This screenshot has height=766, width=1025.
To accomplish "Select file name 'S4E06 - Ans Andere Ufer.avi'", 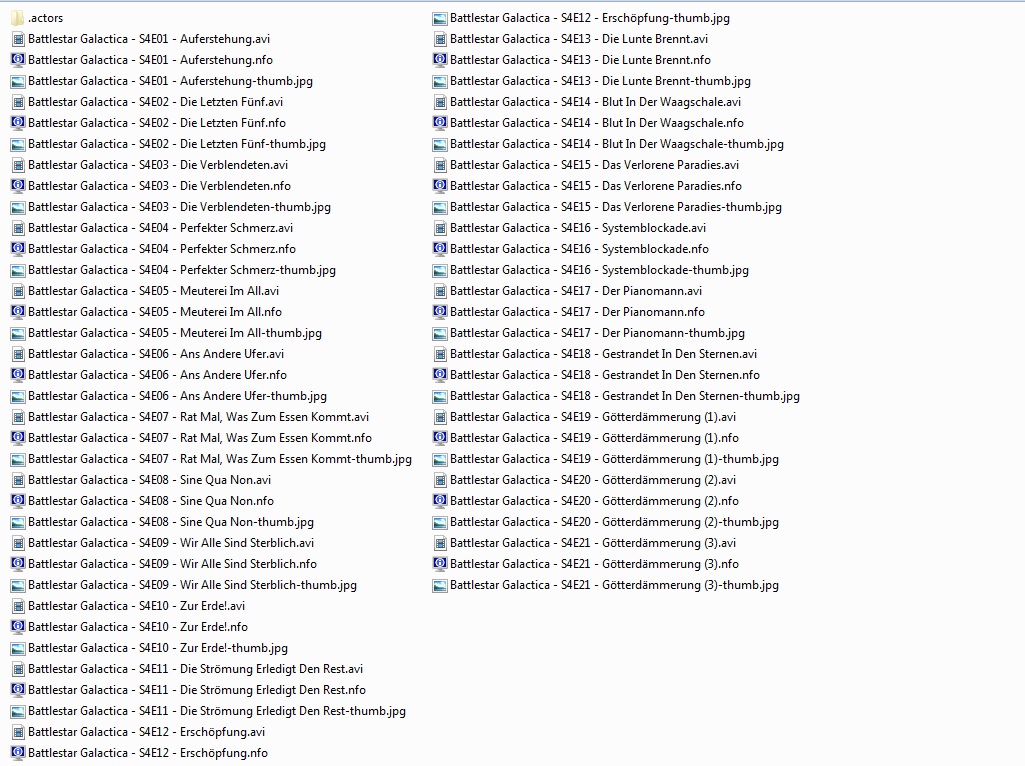I will point(156,354).
